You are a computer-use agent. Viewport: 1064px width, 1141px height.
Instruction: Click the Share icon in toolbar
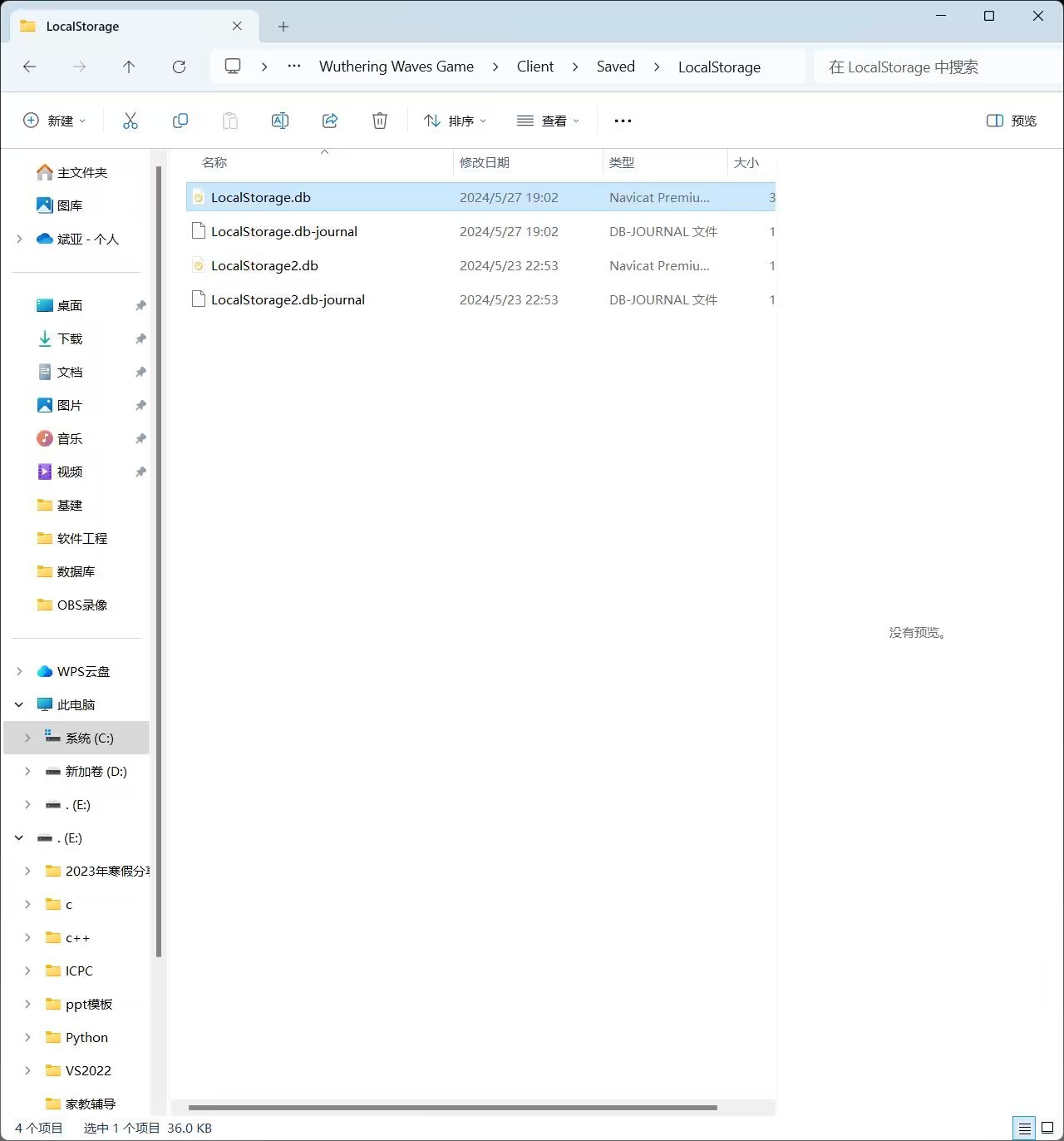(x=330, y=121)
